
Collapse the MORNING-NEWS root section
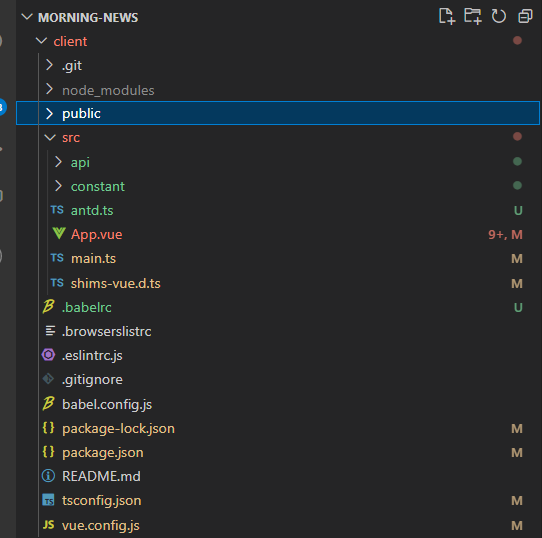point(27,17)
